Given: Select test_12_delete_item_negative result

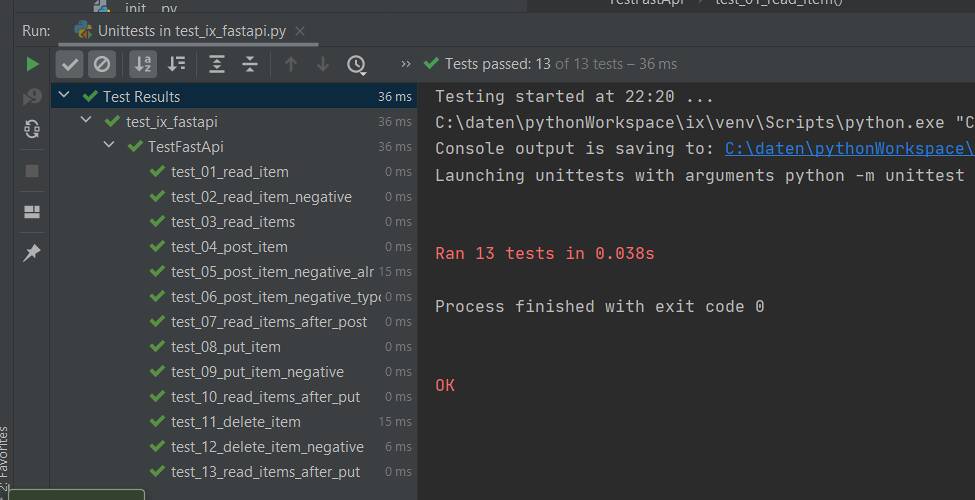Looking at the screenshot, I should pyautogui.click(x=234, y=447).
